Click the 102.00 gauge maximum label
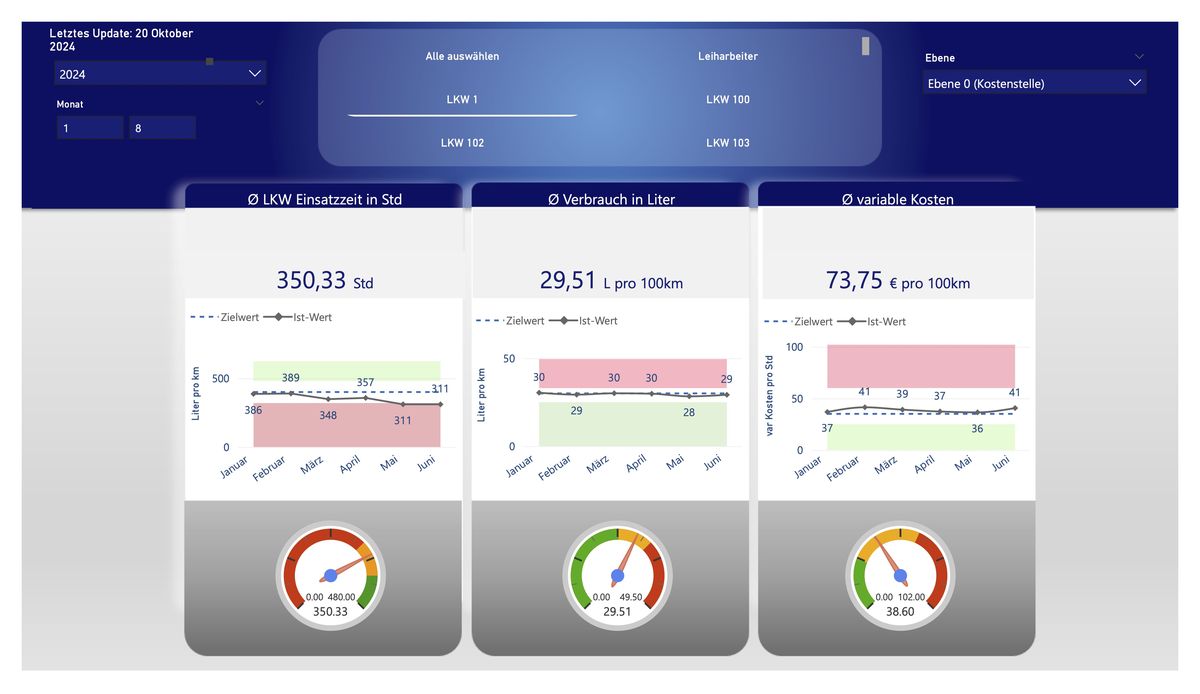The width and height of the screenshot is (1200, 694). pyautogui.click(x=913, y=598)
